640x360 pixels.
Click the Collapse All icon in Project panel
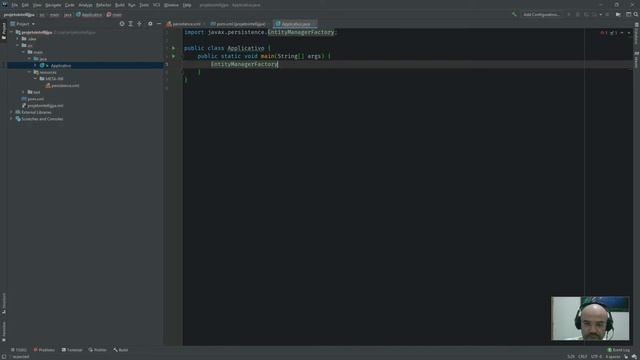[140, 24]
